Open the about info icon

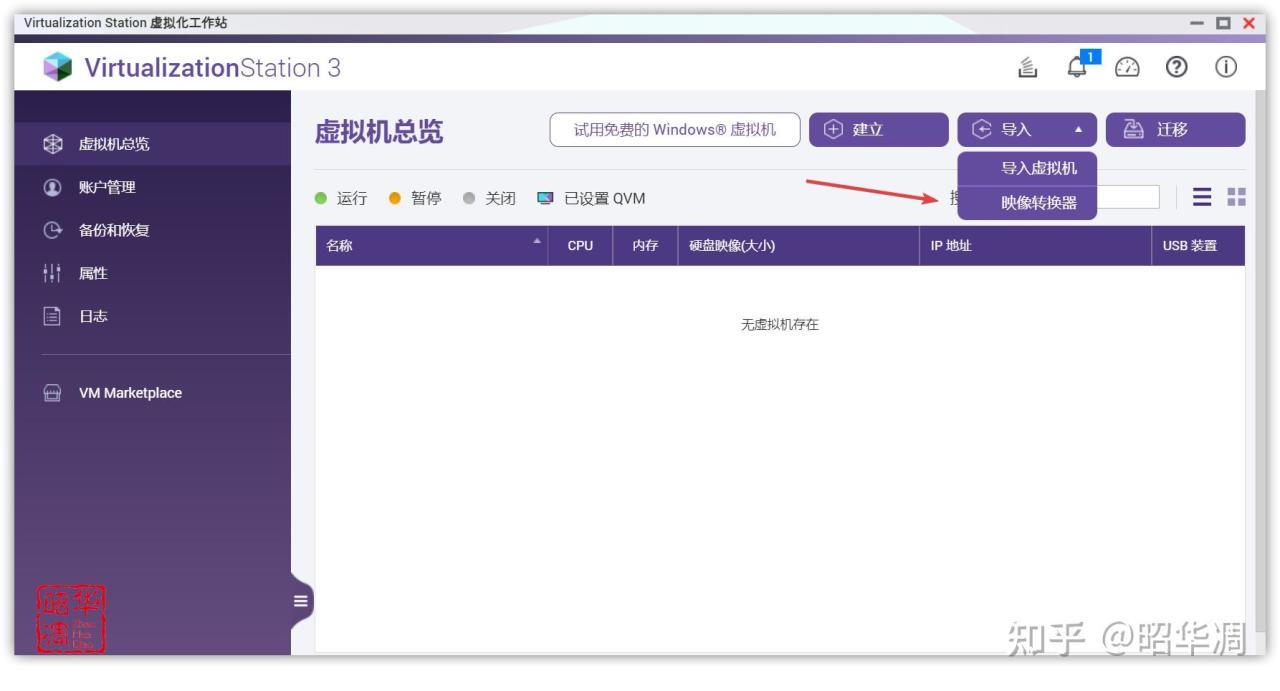[1226, 67]
